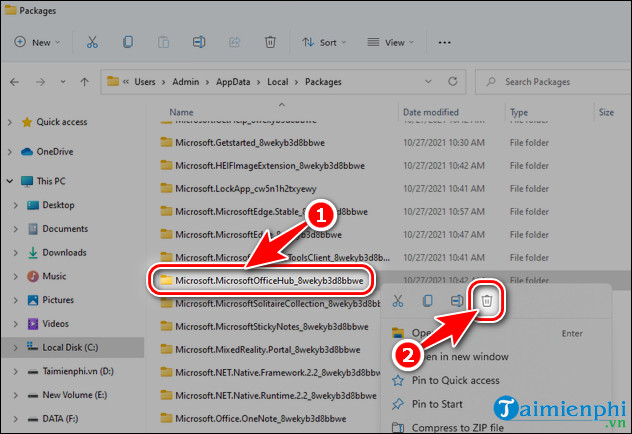The width and height of the screenshot is (632, 434).
Task: Click the Paste icon in top toolbar
Action: pos(163,42)
